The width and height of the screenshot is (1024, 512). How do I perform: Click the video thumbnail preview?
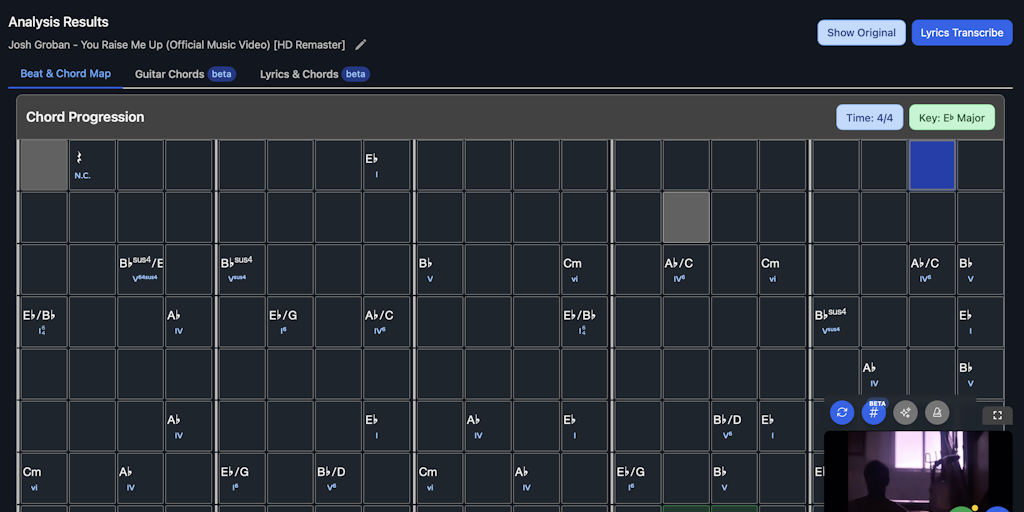pos(918,471)
